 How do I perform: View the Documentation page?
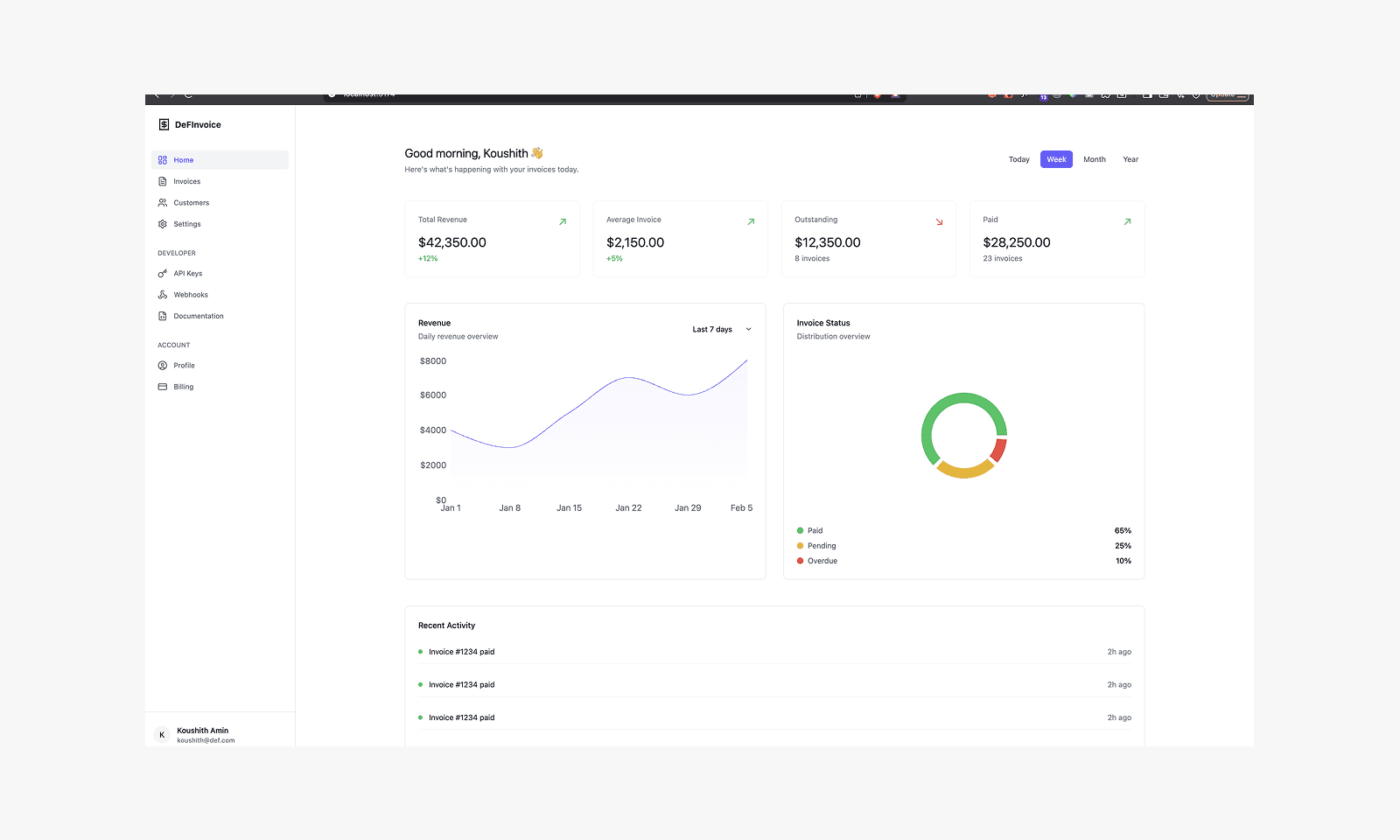pos(198,316)
